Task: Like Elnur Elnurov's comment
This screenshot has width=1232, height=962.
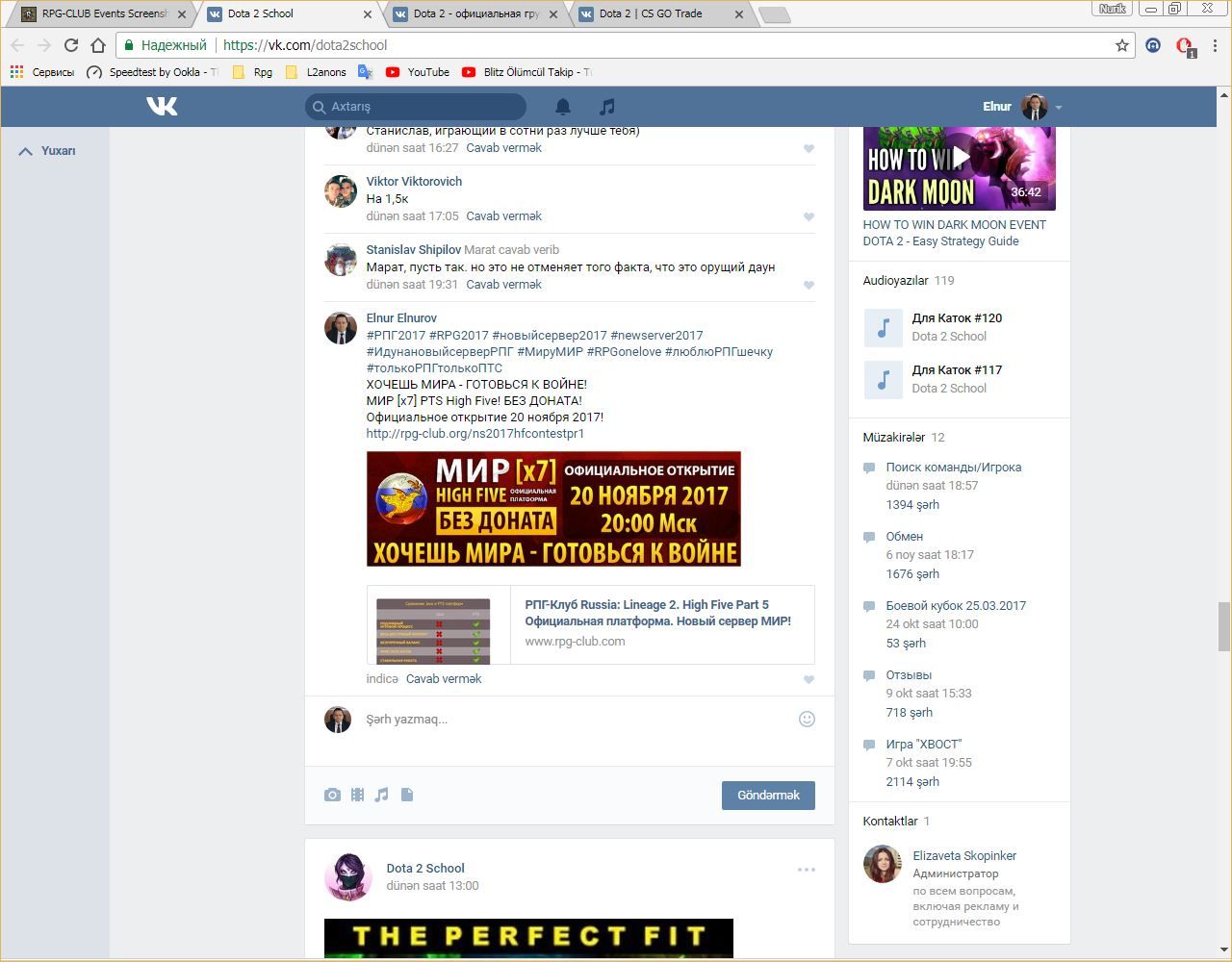Action: [808, 680]
